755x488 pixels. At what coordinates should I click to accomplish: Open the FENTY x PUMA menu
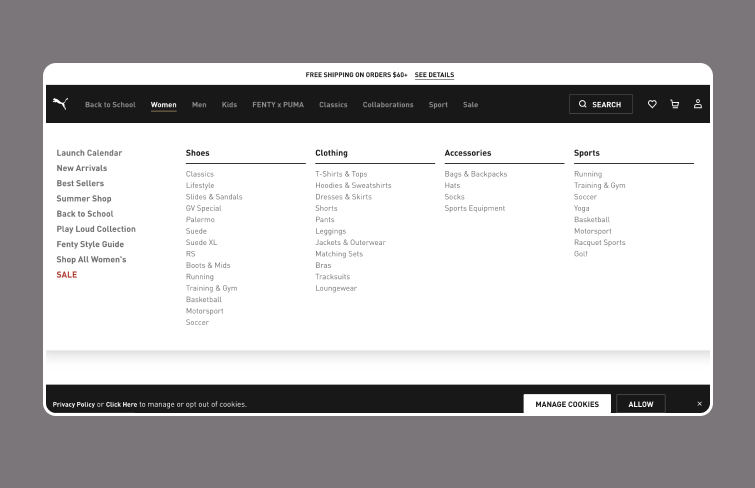[278, 105]
